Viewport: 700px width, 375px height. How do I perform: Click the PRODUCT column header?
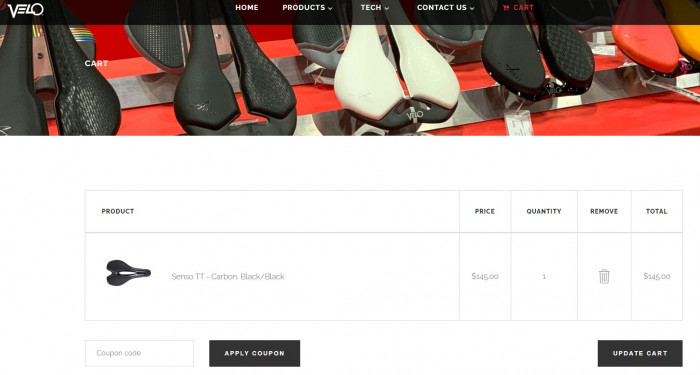tap(118, 211)
